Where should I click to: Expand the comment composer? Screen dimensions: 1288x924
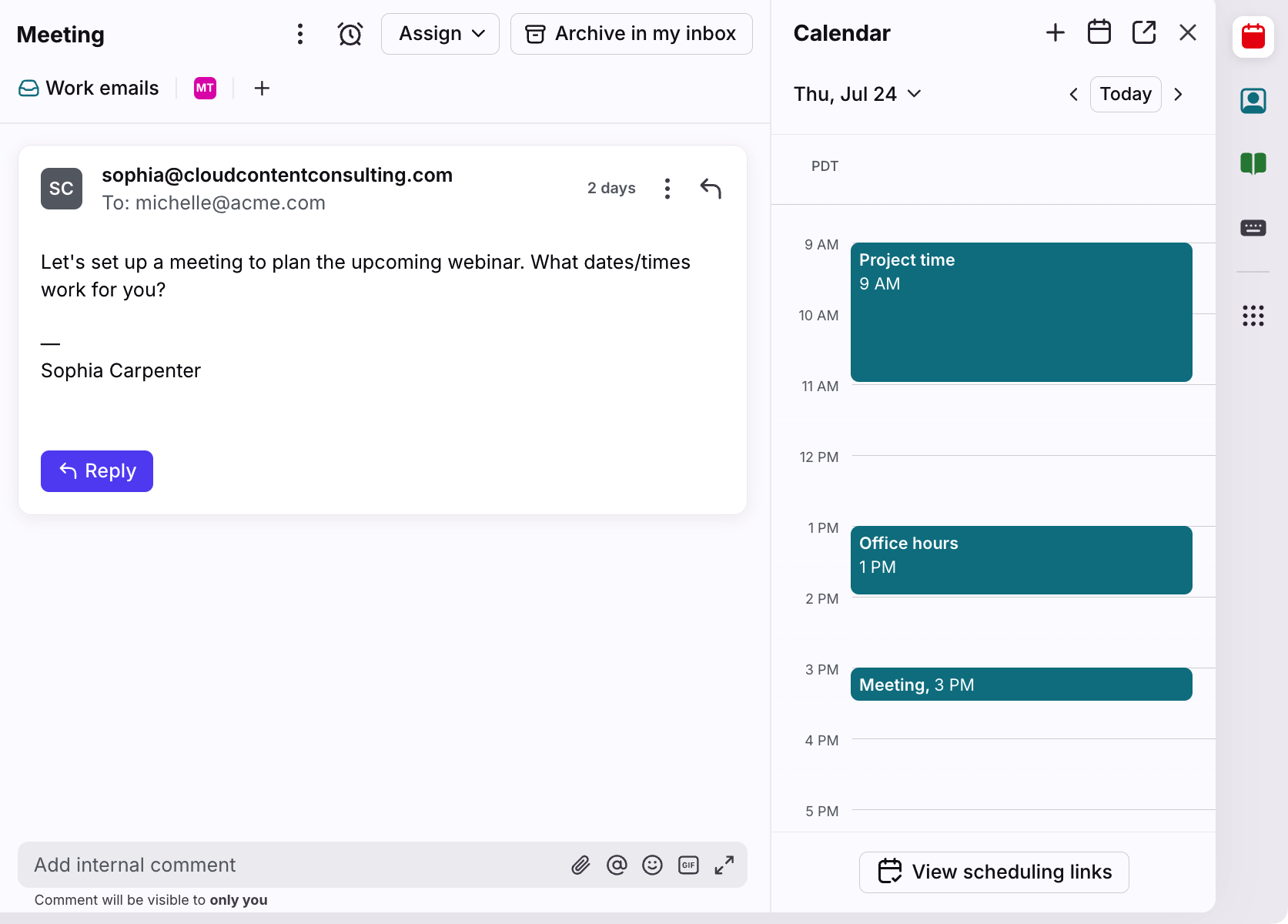point(724,865)
